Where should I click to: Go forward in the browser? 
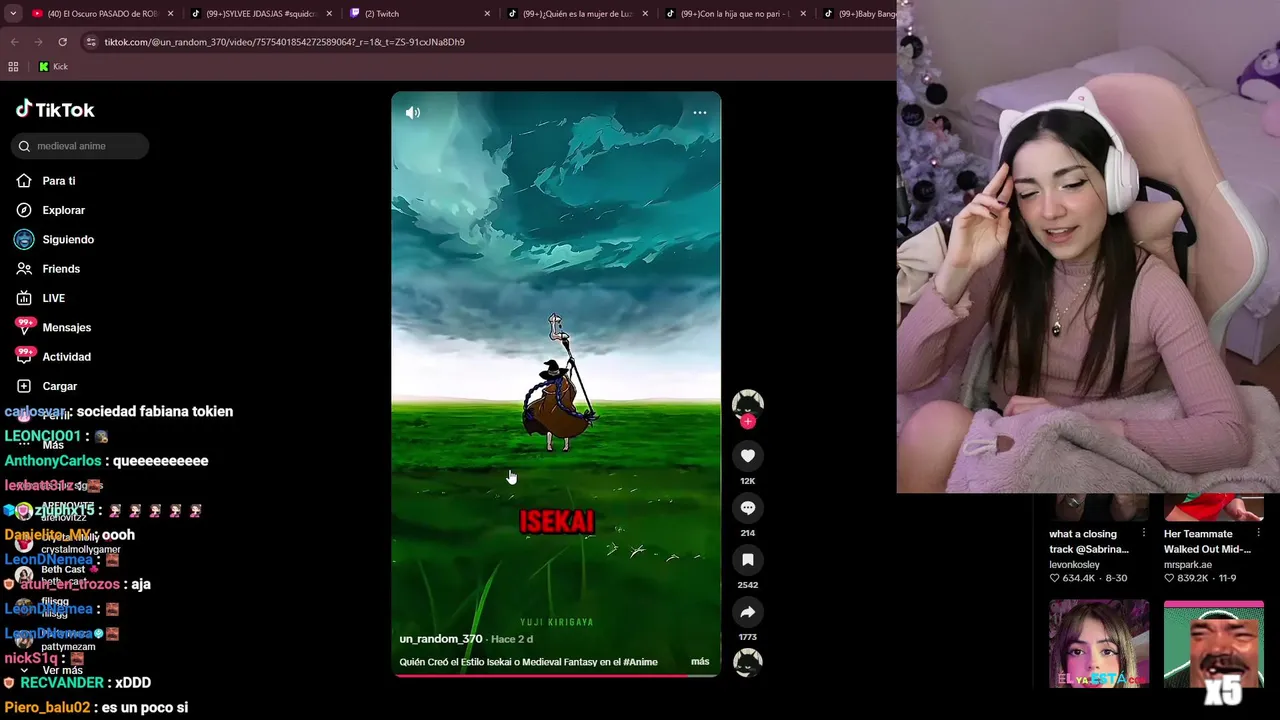(x=38, y=42)
